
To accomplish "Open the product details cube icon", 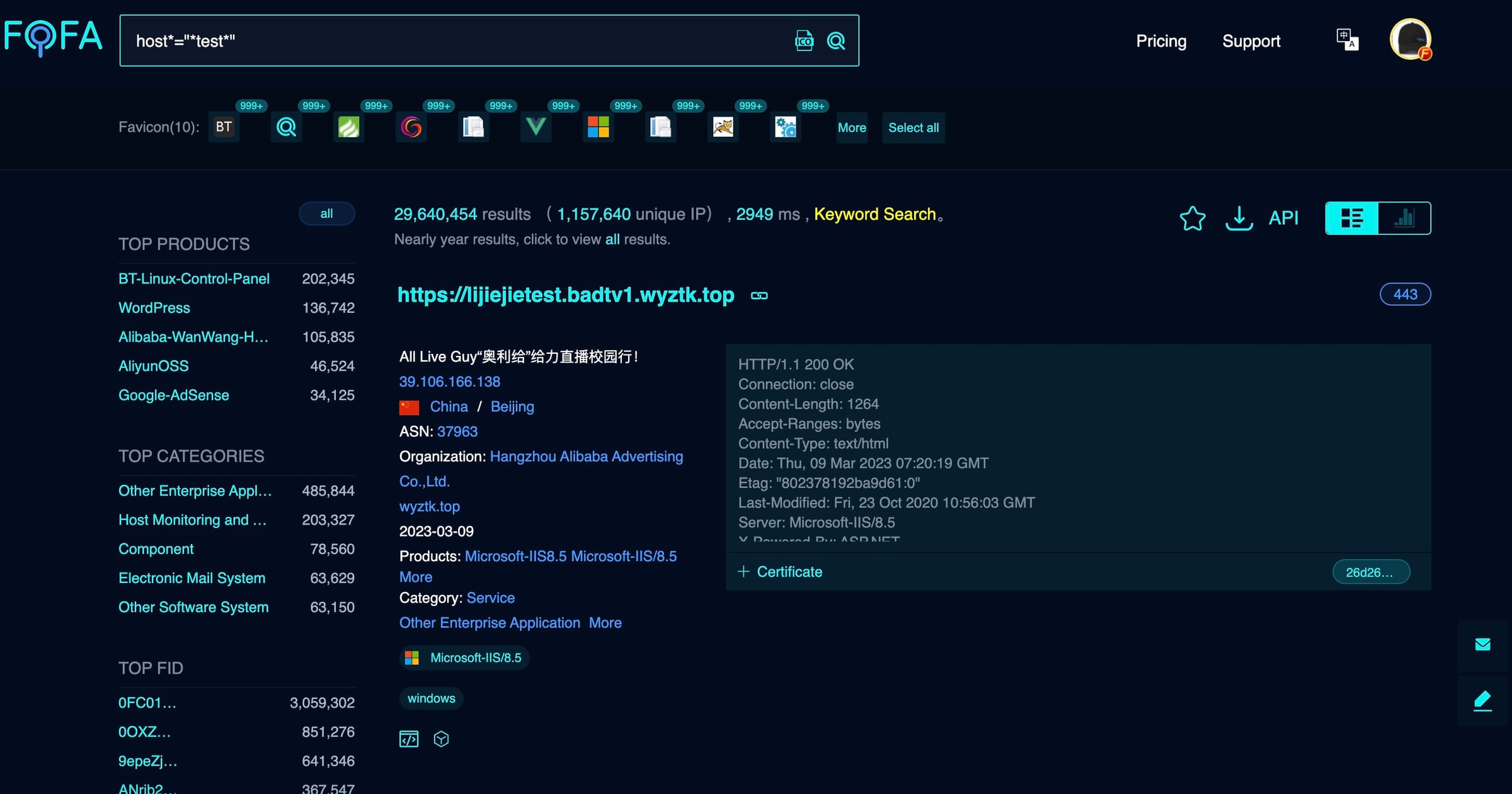I will 441,739.
